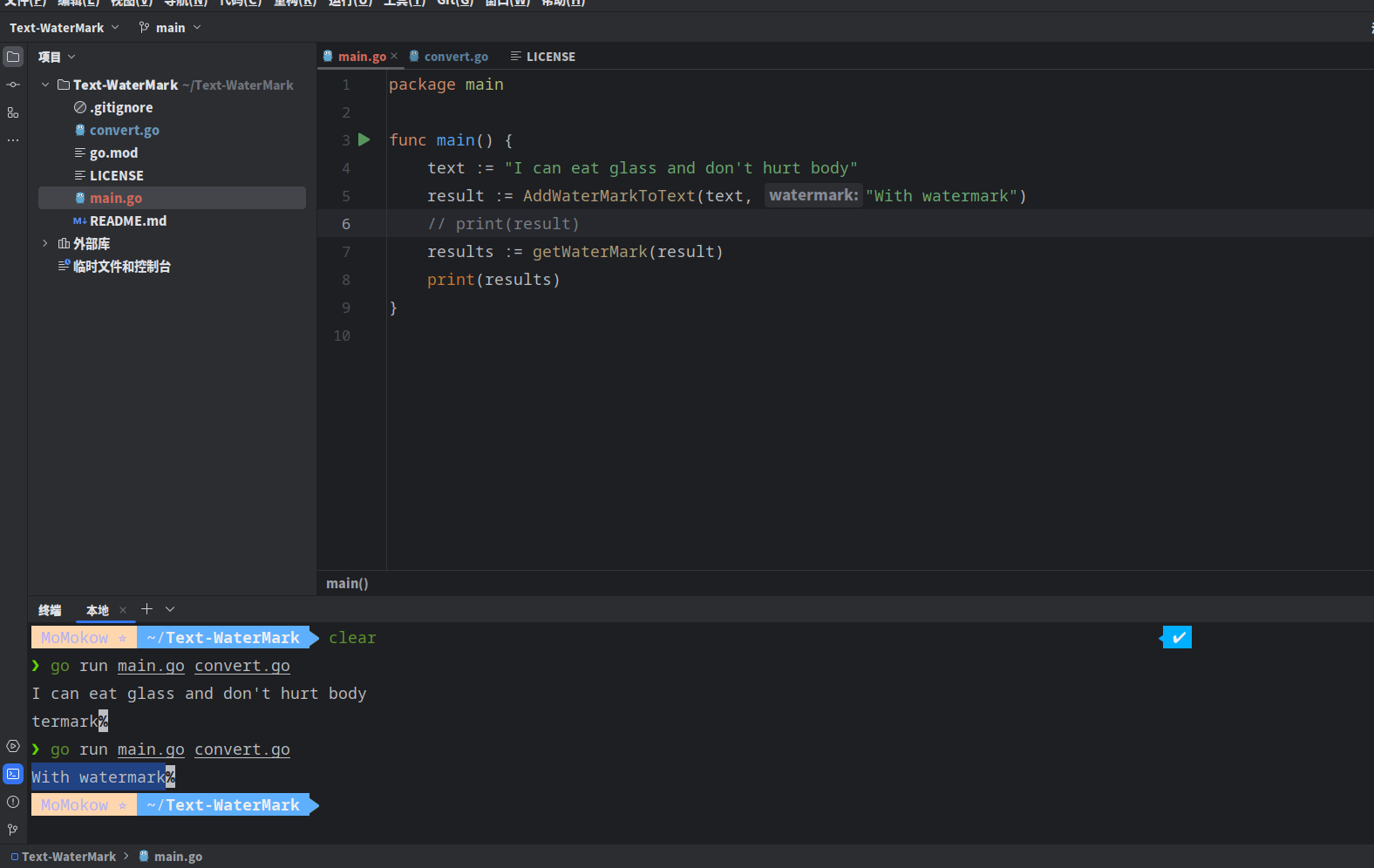Image resolution: width=1374 pixels, height=868 pixels.
Task: Click the main.go link in first terminal command
Action: point(151,666)
